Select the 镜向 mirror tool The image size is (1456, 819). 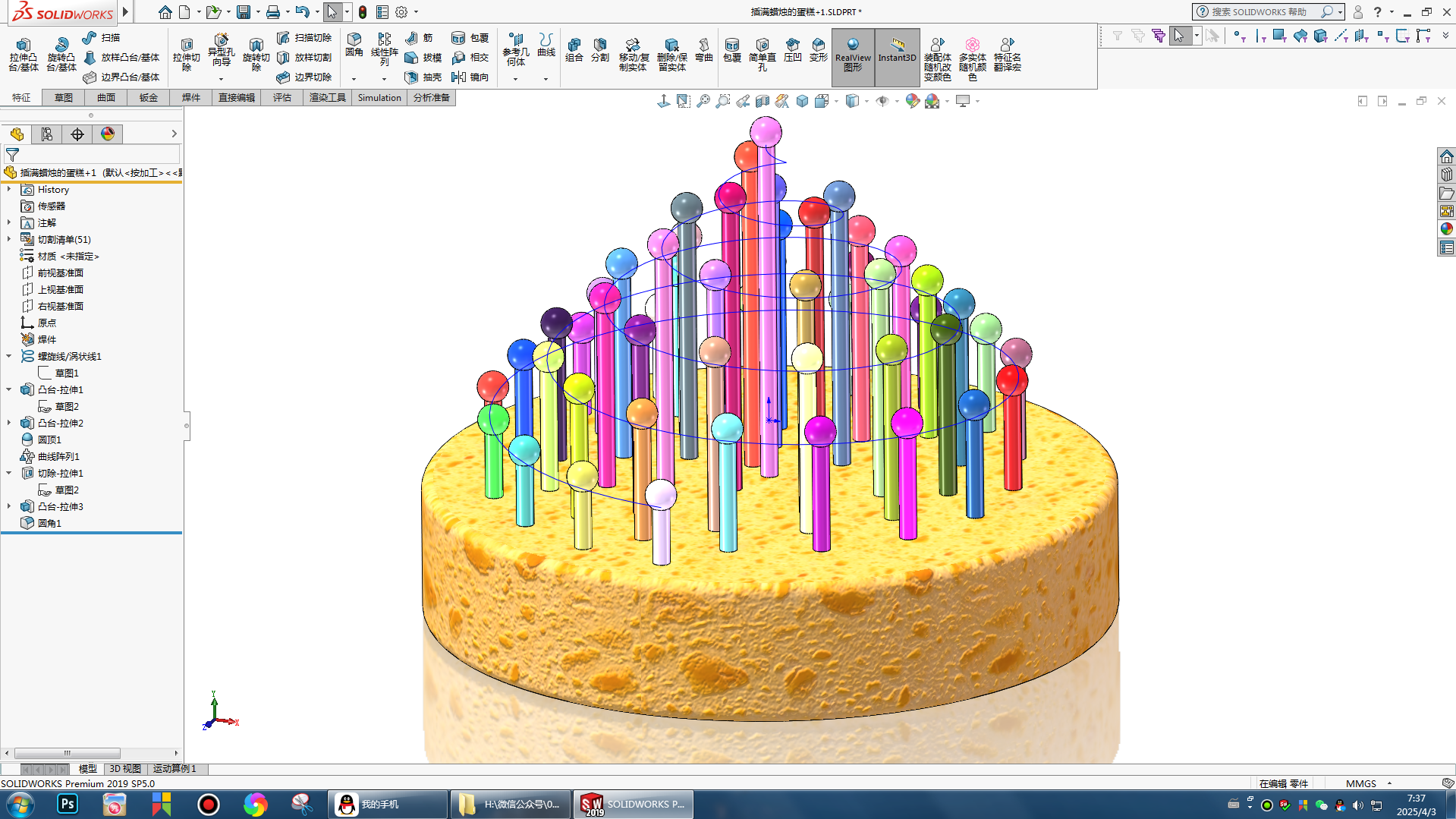tap(470, 77)
